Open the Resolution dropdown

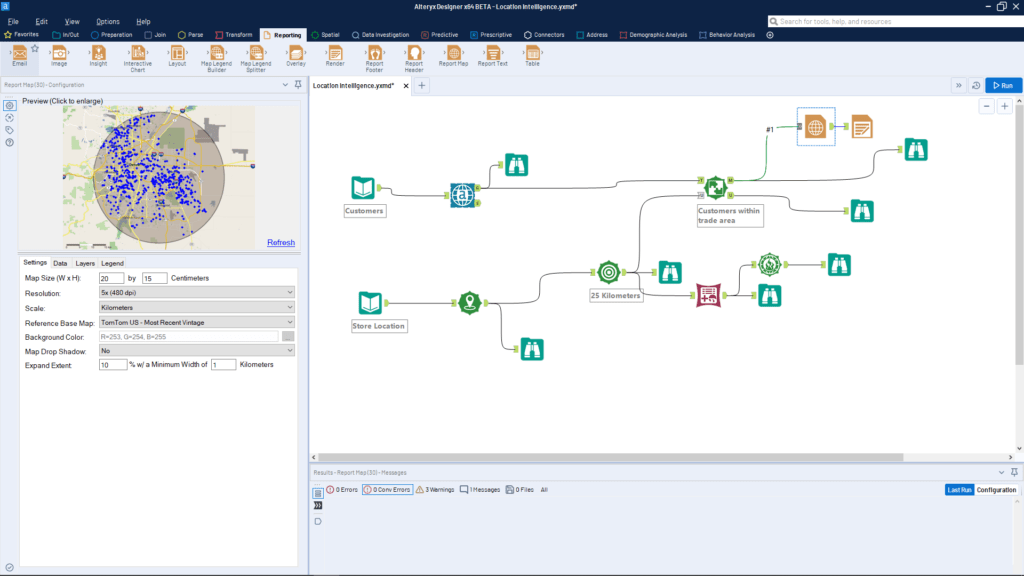click(197, 293)
